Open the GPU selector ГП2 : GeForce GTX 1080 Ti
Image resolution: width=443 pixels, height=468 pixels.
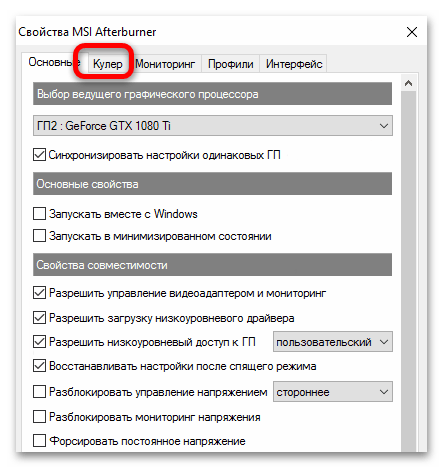tap(213, 126)
